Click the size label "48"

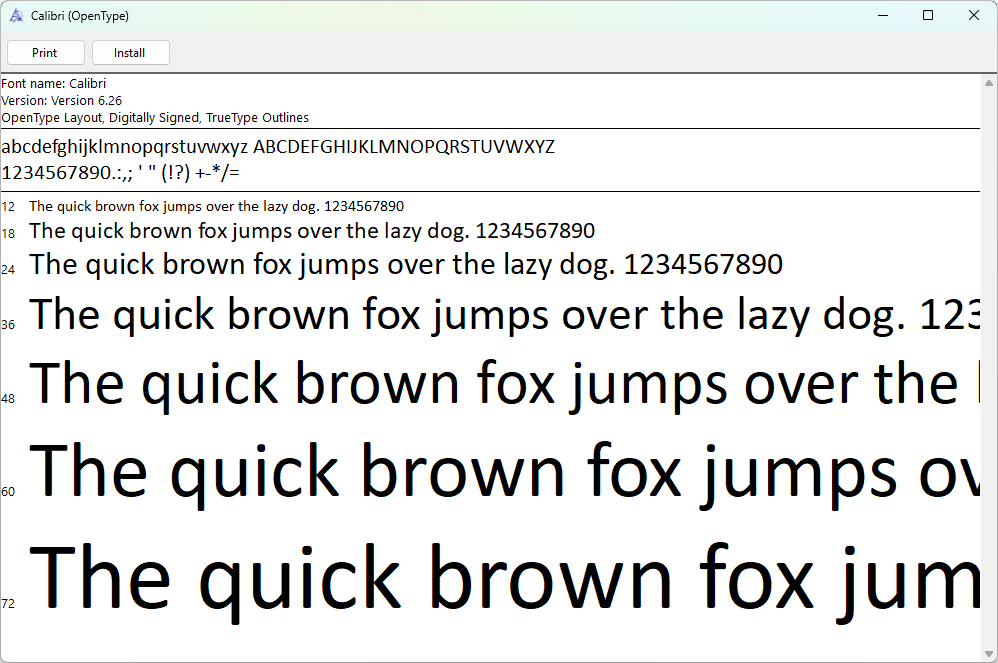tap(8, 399)
